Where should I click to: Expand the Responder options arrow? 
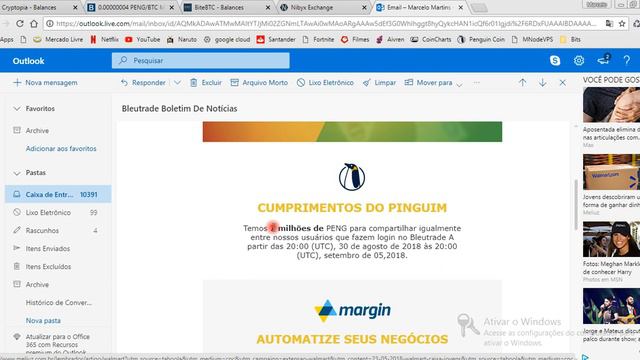point(177,82)
